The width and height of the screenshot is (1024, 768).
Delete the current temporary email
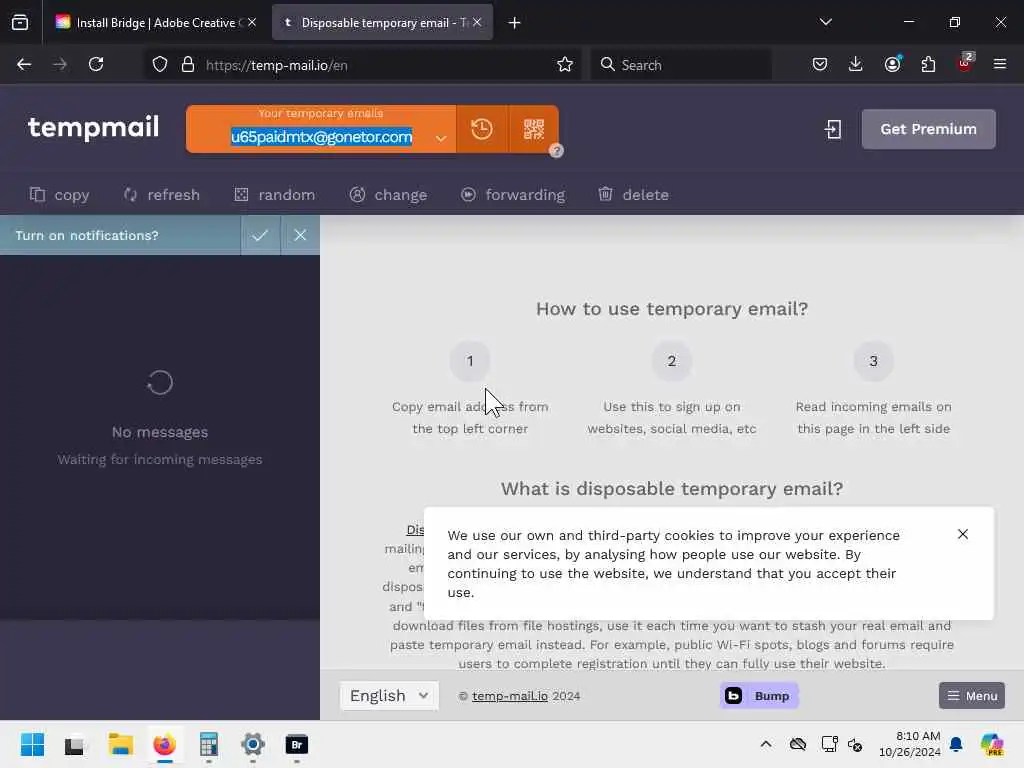tap(633, 195)
